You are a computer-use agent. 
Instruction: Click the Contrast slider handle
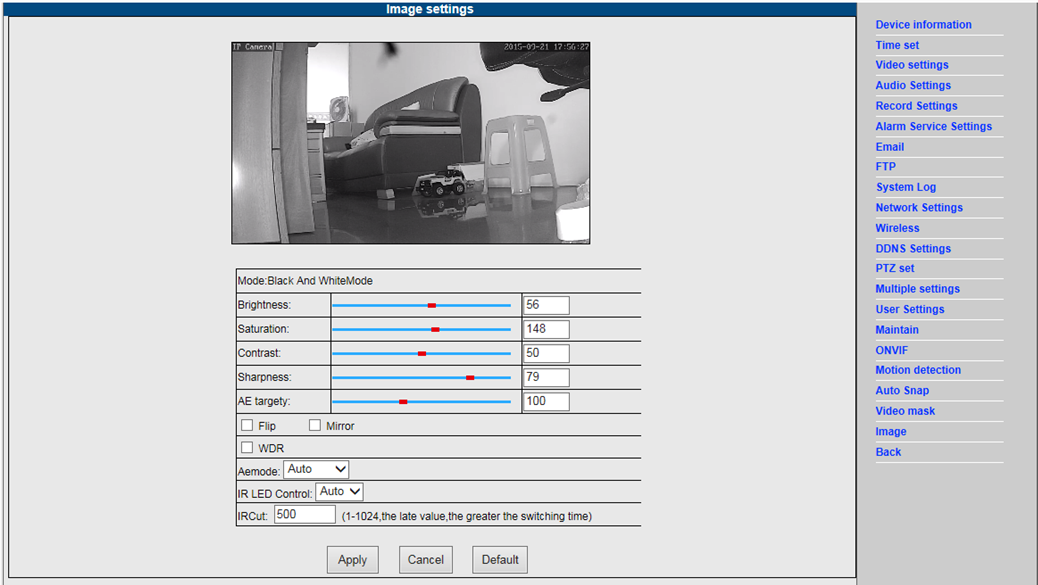point(422,353)
